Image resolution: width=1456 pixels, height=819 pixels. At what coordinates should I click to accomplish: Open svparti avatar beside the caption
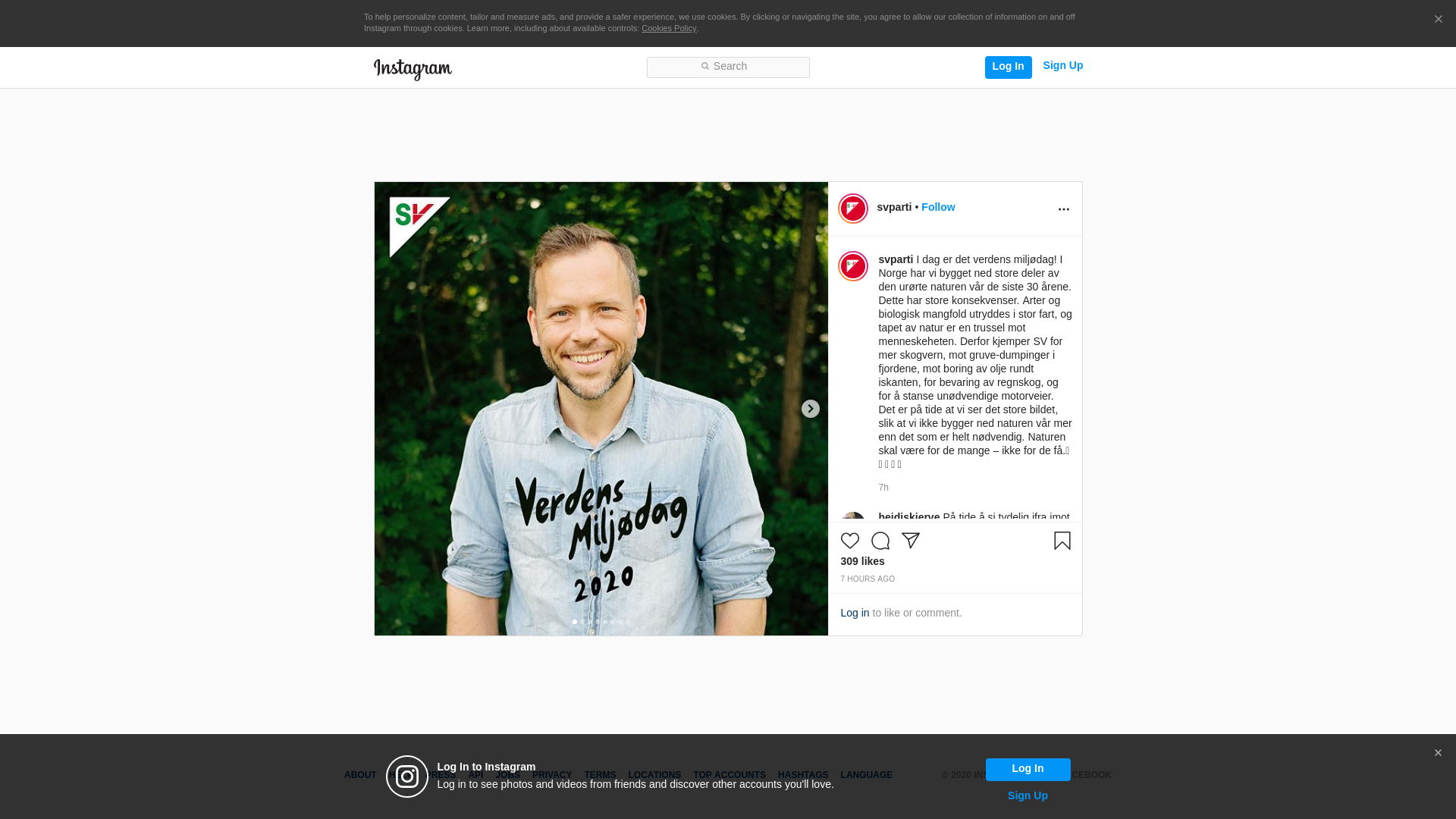point(853,266)
